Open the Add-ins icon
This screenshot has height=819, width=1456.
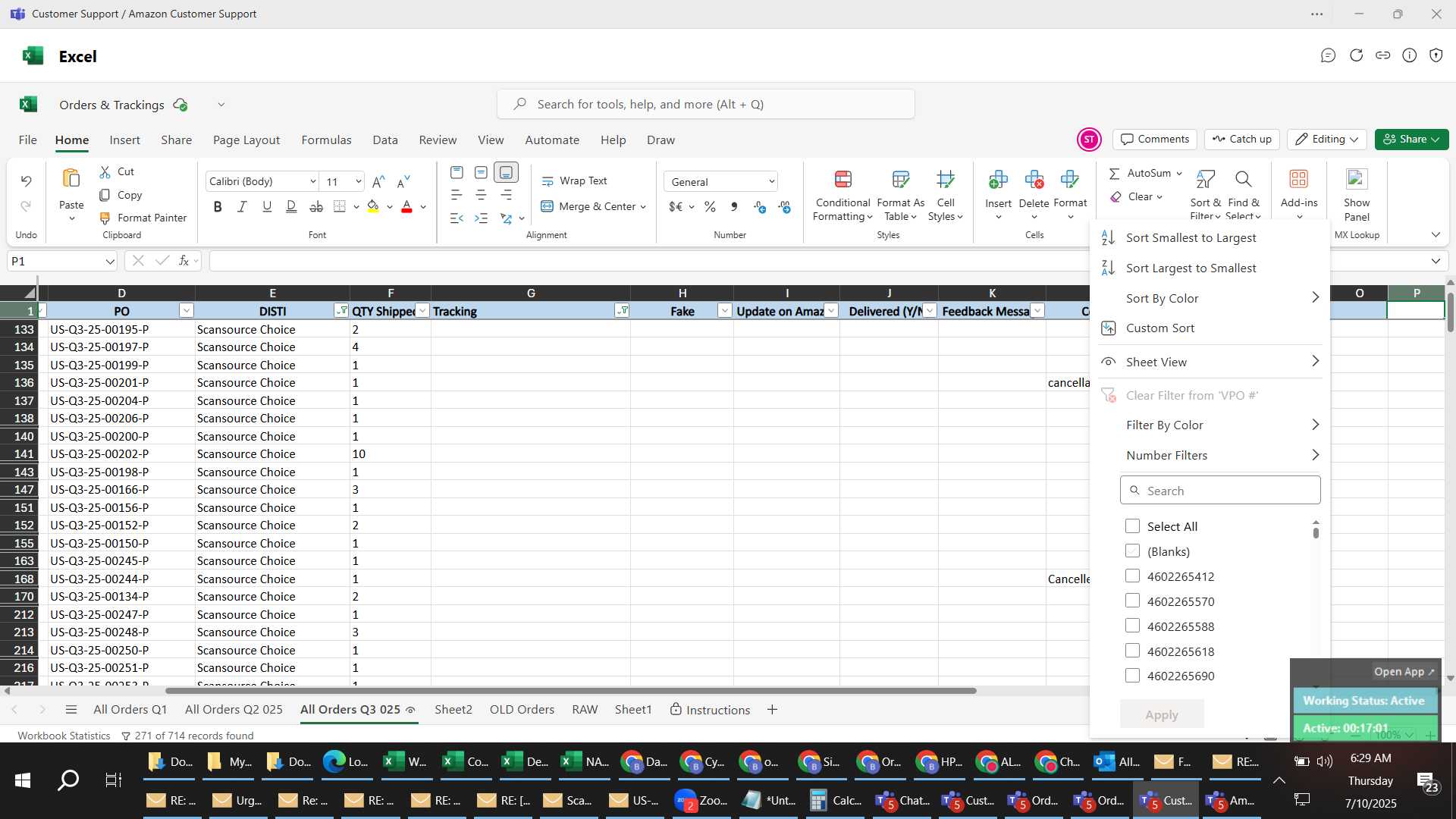tap(1298, 179)
